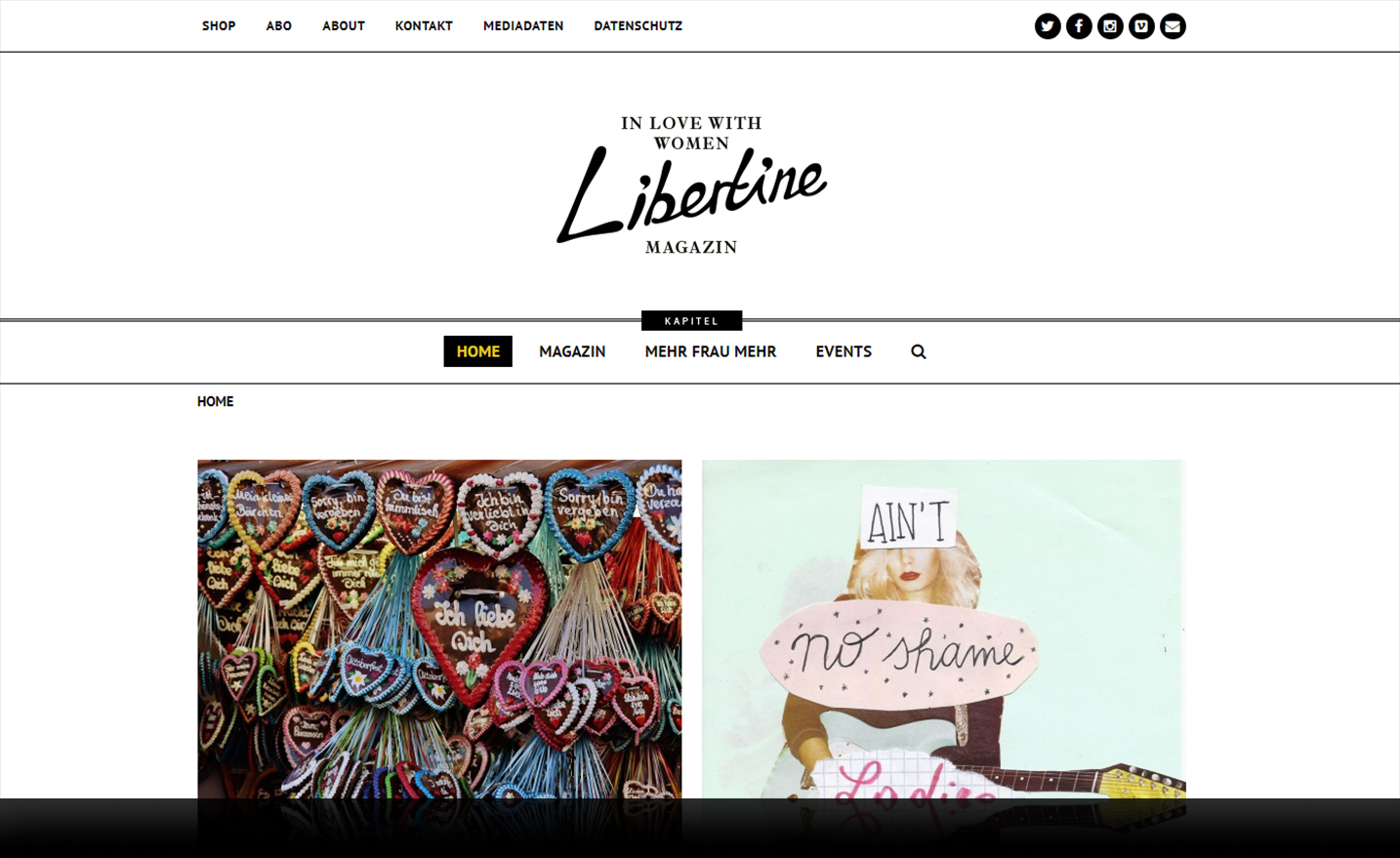Open the Twitter social icon
The height and width of the screenshot is (858, 1400).
pyautogui.click(x=1048, y=26)
